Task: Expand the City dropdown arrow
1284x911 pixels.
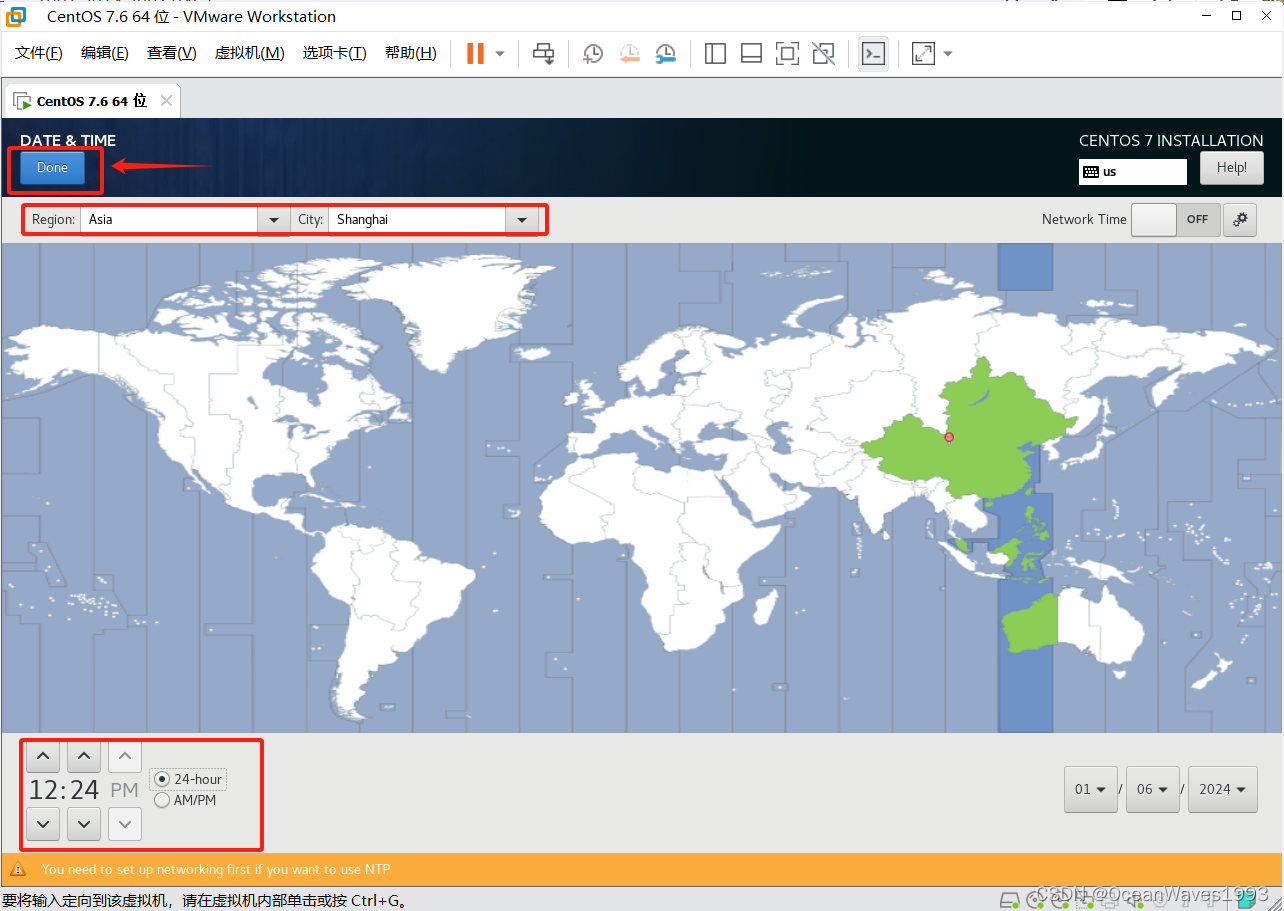Action: pos(522,220)
